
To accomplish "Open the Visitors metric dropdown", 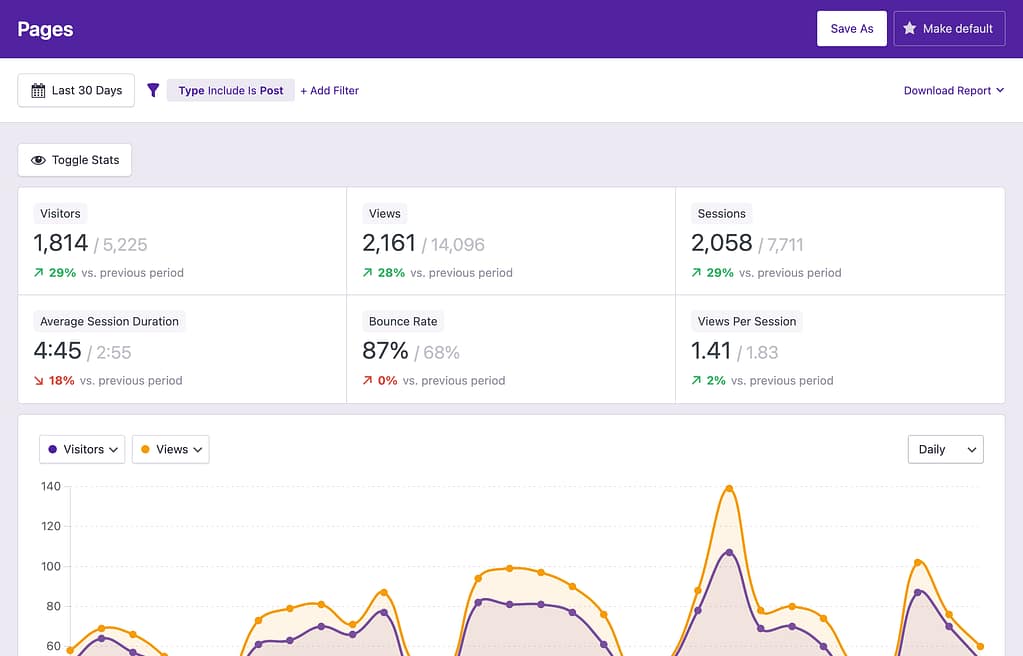I will pos(82,450).
